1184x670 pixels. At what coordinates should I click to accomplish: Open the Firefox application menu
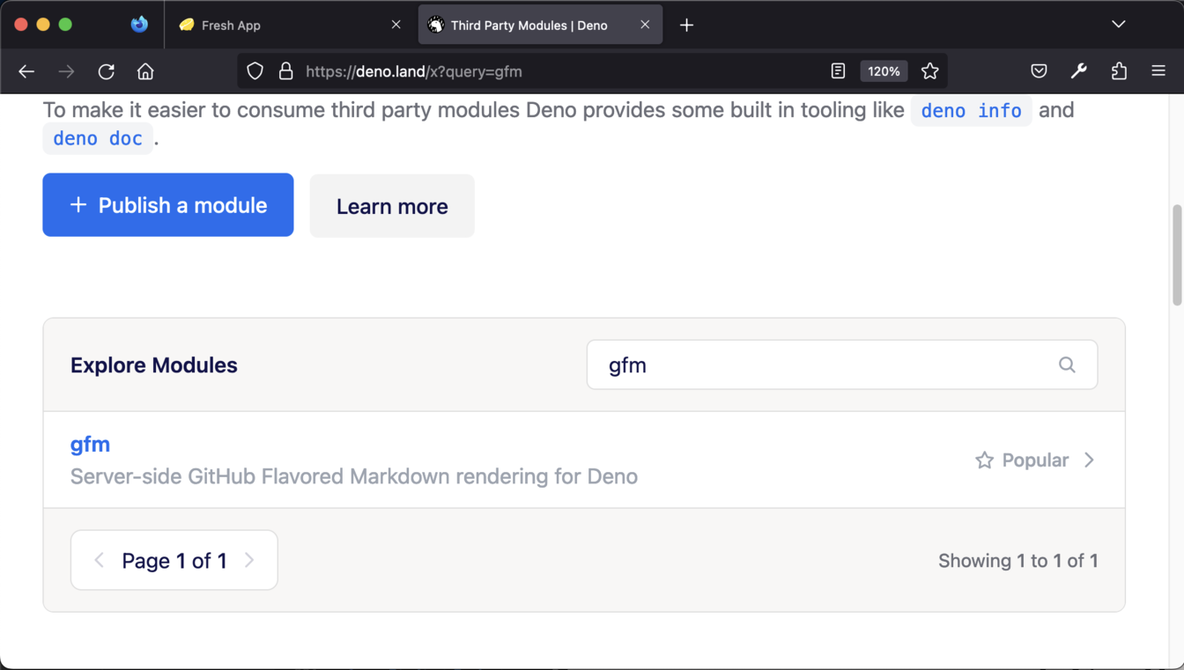point(1158,71)
